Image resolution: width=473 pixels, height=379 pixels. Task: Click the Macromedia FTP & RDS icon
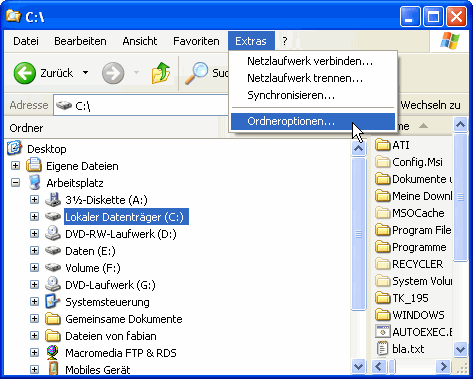coord(53,353)
